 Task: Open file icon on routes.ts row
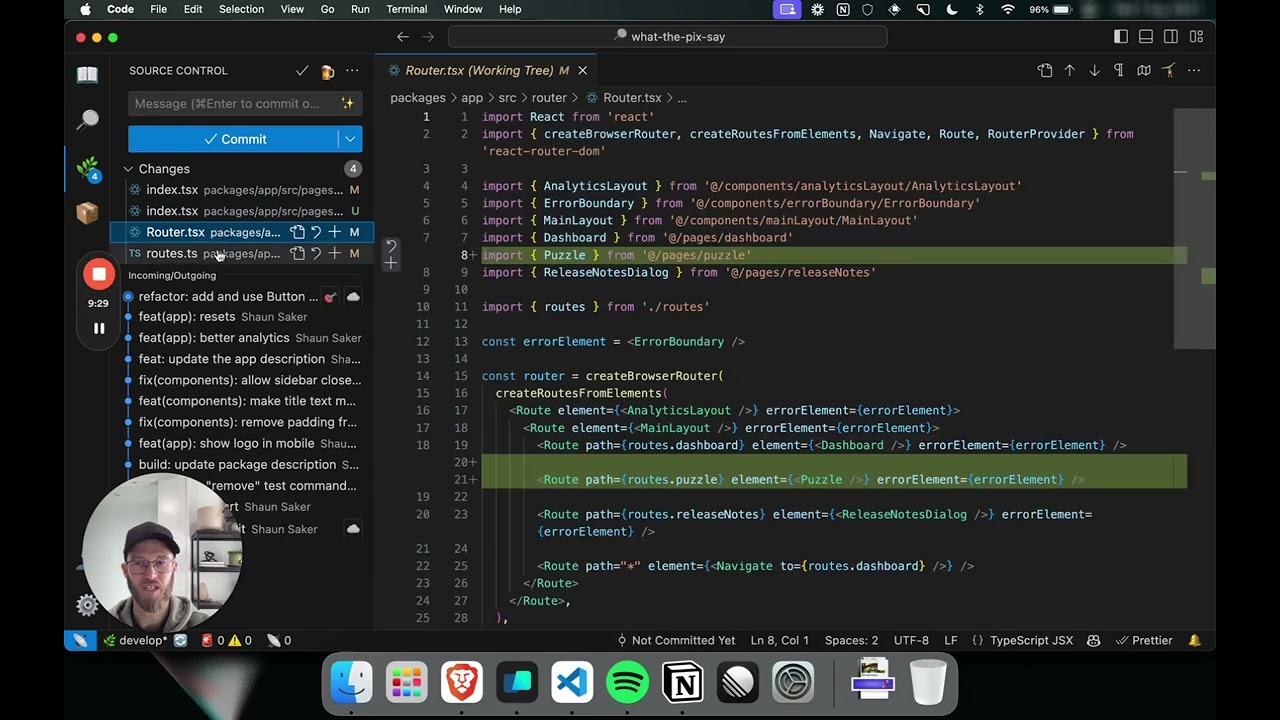click(x=297, y=253)
